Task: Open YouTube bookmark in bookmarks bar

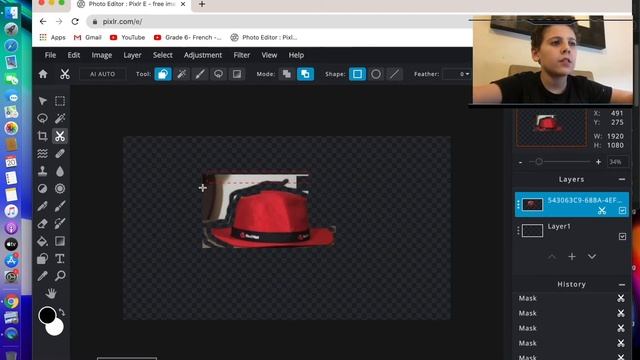Action: pyautogui.click(x=127, y=37)
